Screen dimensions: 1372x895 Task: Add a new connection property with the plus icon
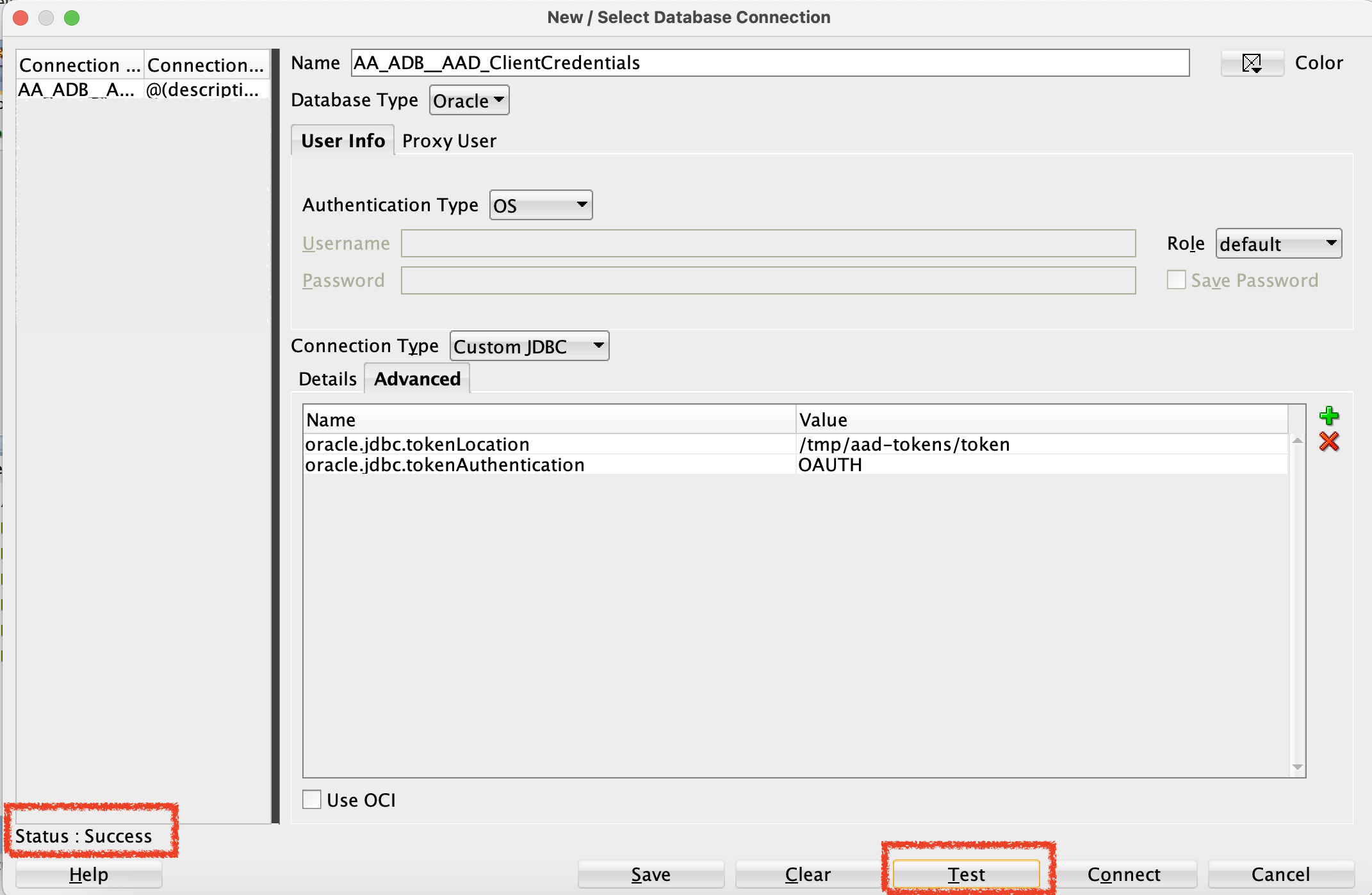[x=1330, y=415]
